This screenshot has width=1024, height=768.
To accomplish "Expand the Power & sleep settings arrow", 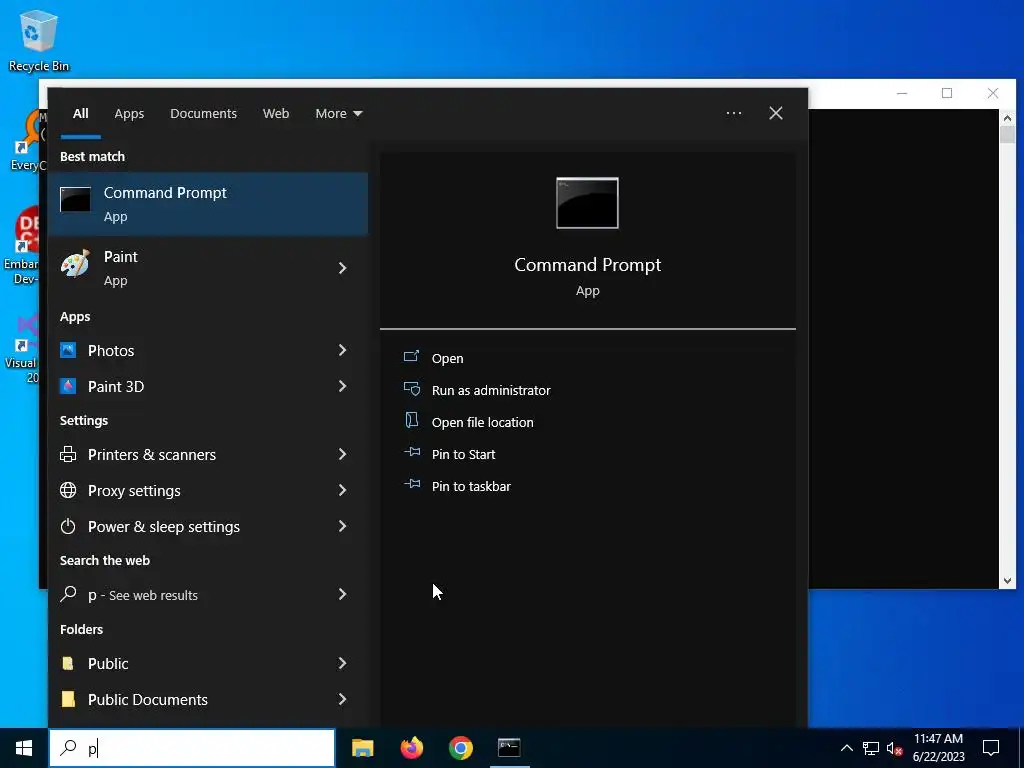I will pyautogui.click(x=342, y=526).
